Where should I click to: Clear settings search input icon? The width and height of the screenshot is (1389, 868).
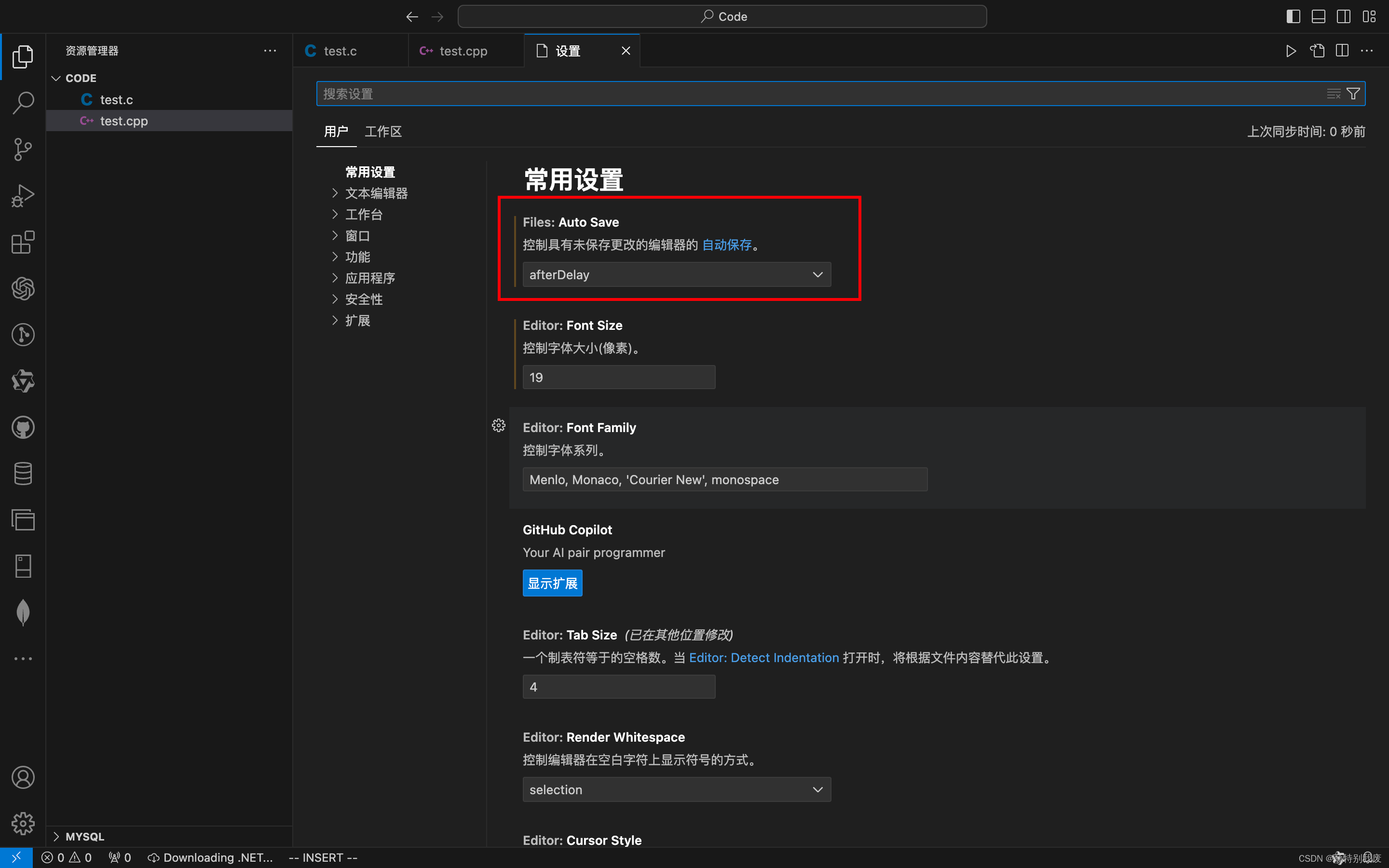(x=1334, y=94)
